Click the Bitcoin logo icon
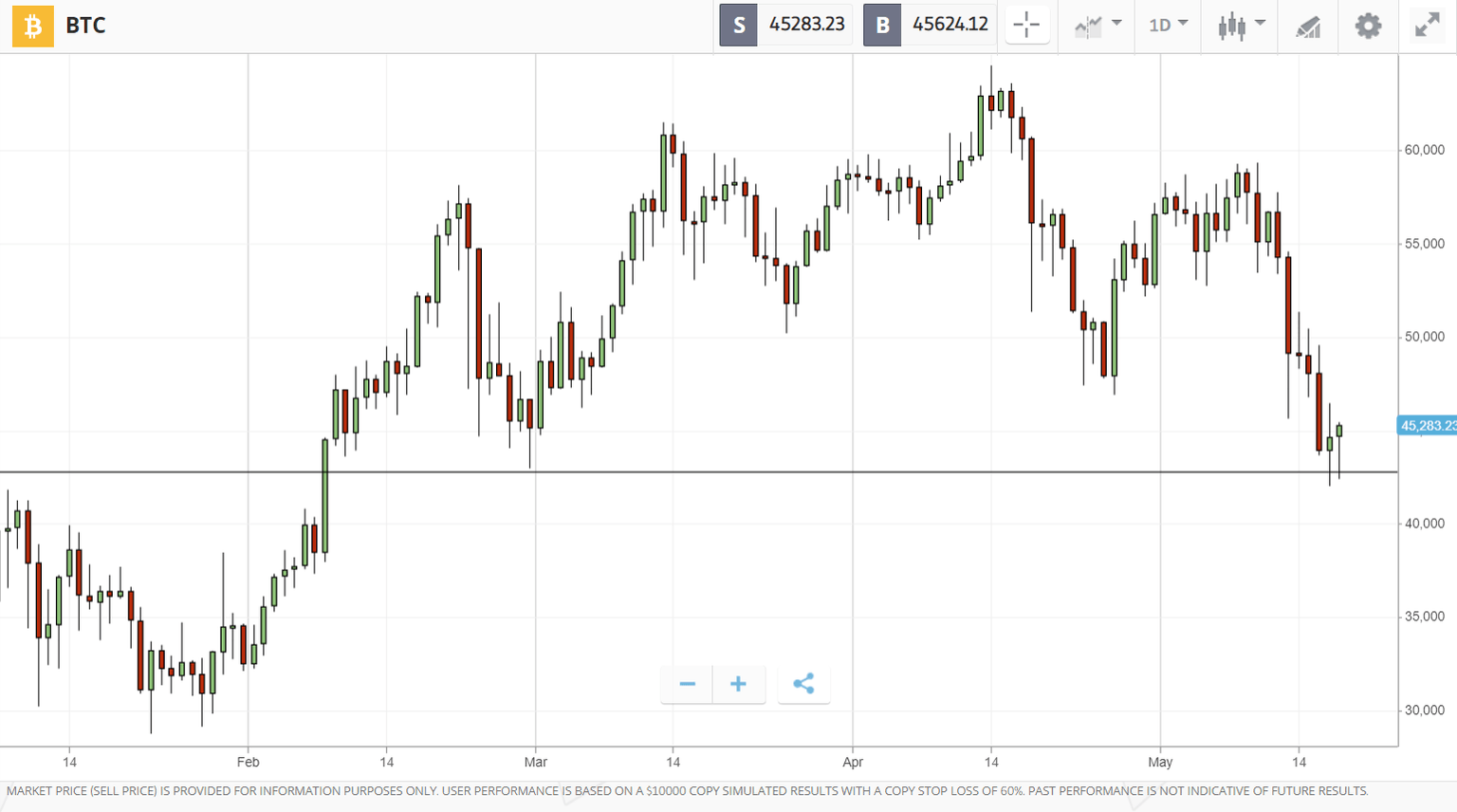The width and height of the screenshot is (1457, 812). tap(32, 26)
